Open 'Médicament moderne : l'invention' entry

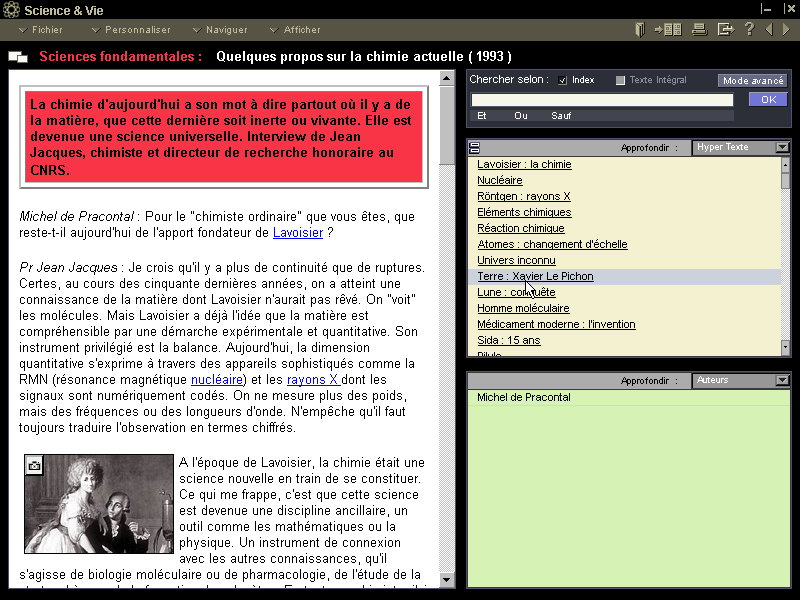coord(556,324)
